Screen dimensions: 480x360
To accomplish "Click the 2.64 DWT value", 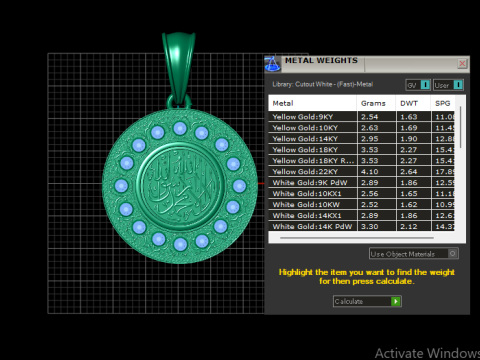I will tap(409, 172).
